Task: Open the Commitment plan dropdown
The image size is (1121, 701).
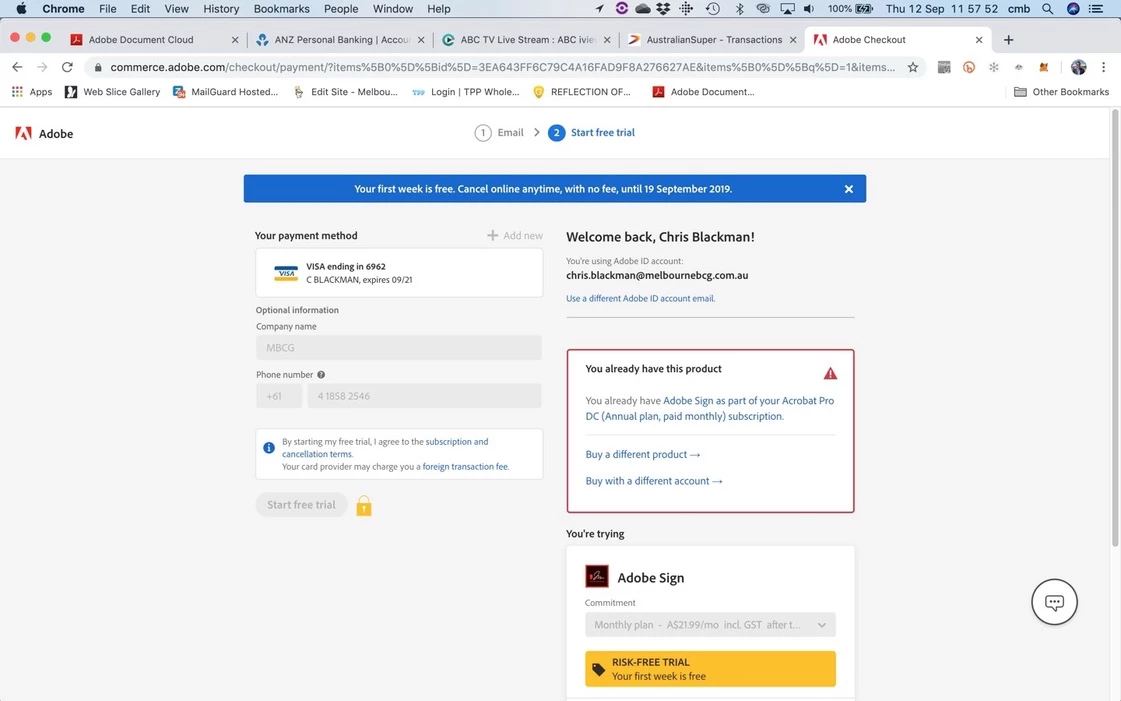Action: 710,625
